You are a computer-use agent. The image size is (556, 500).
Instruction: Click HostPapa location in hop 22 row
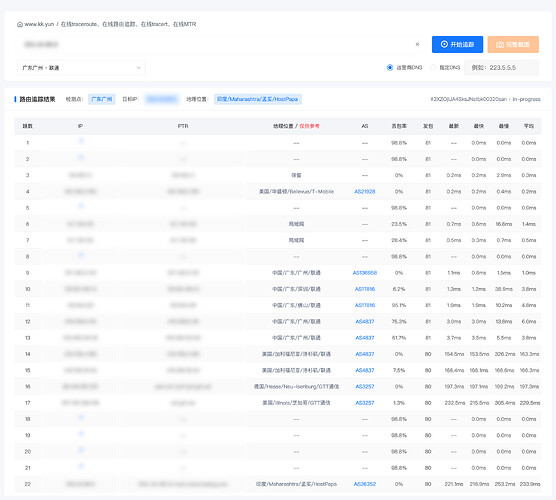pos(296,484)
